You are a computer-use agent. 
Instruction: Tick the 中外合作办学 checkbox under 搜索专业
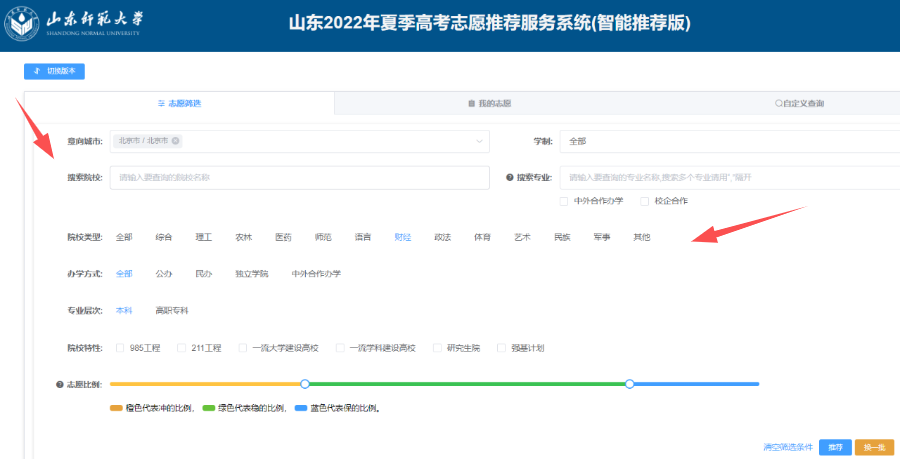coord(564,201)
